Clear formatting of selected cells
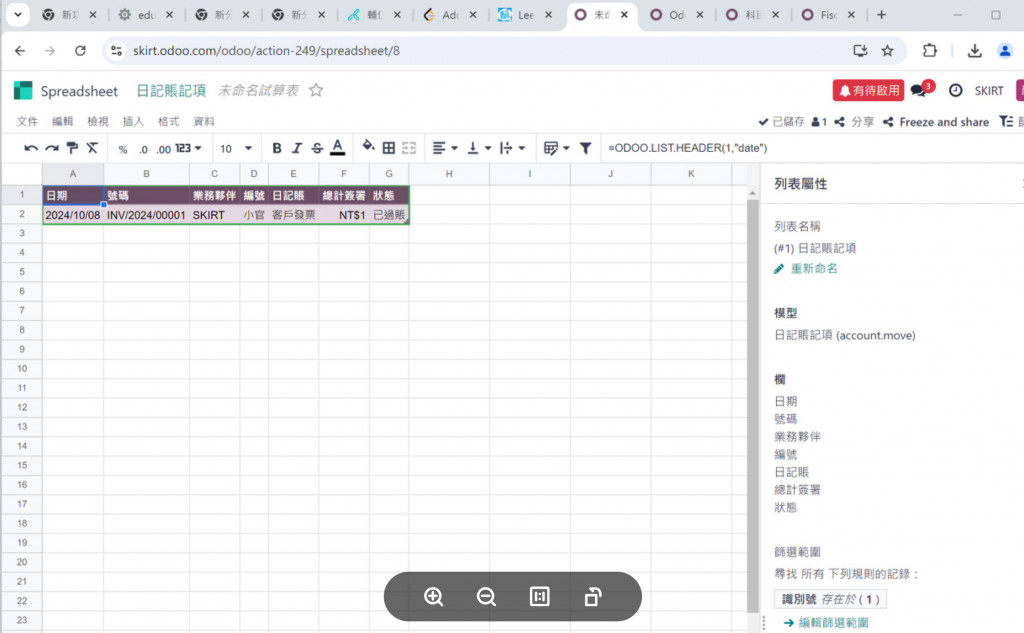1024x633 pixels. 92,148
